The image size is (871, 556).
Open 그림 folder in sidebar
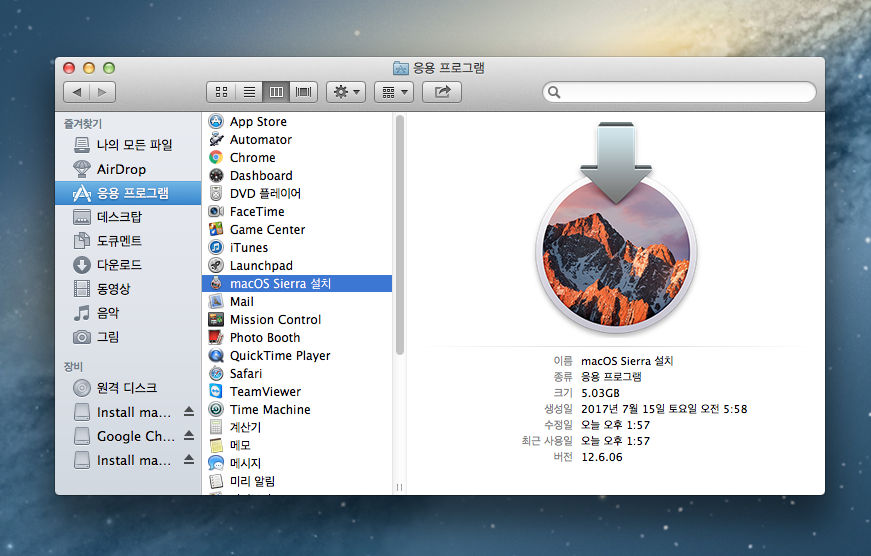coord(128,337)
